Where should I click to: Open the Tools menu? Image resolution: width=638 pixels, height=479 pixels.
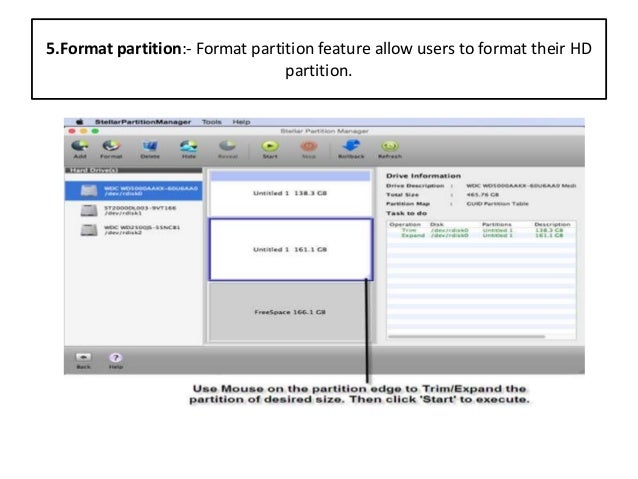click(212, 122)
